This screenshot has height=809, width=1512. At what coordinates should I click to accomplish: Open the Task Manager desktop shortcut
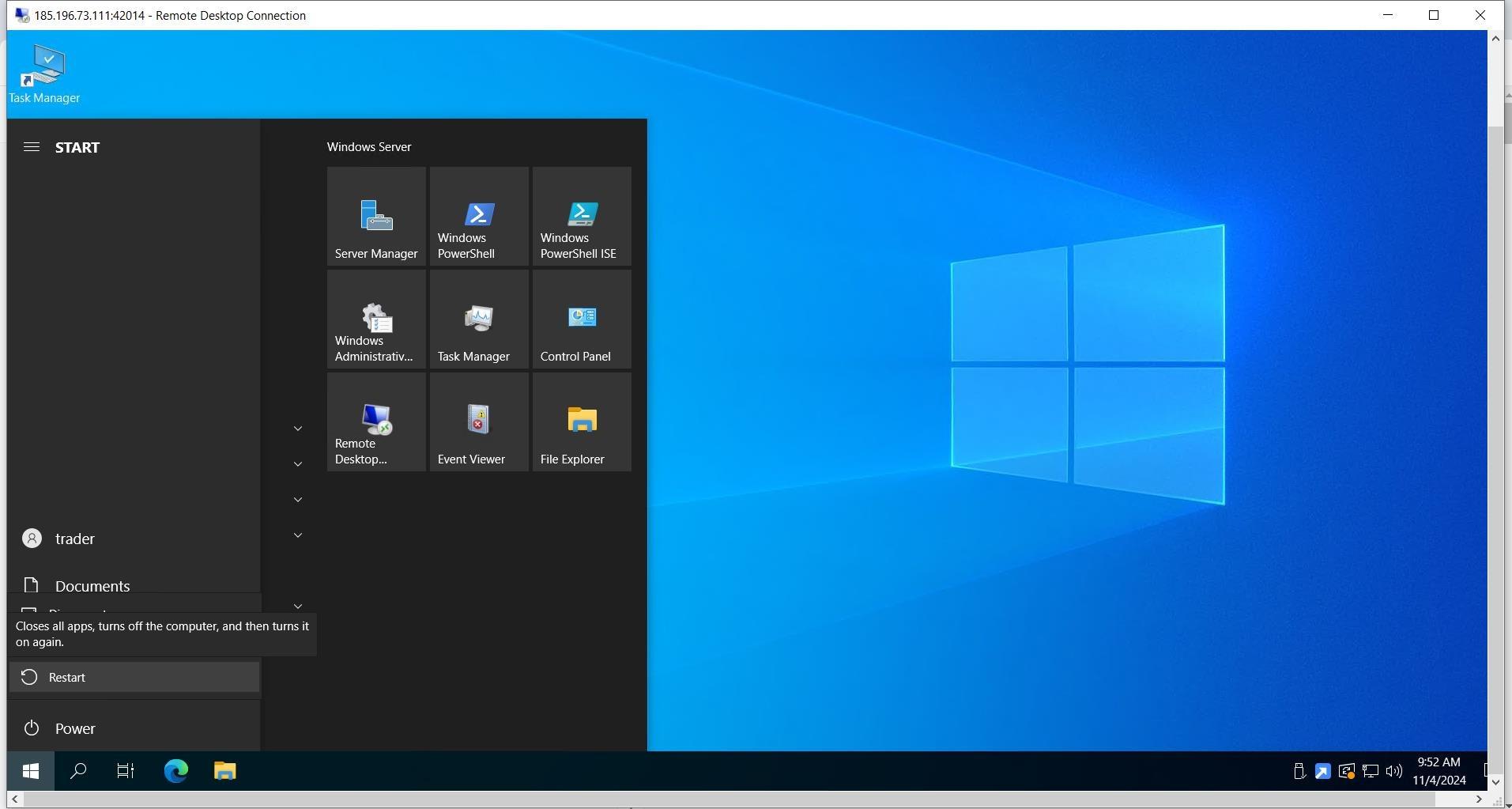coord(44,75)
